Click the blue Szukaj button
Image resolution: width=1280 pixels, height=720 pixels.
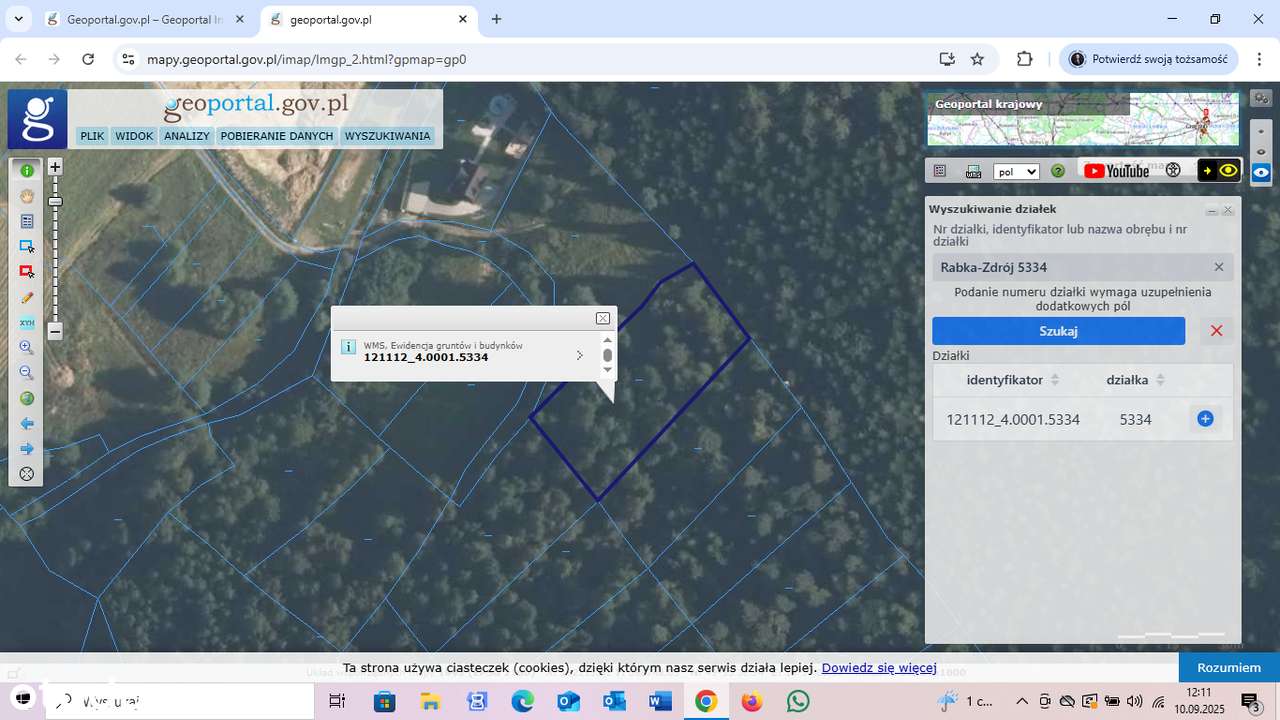pos(1059,331)
